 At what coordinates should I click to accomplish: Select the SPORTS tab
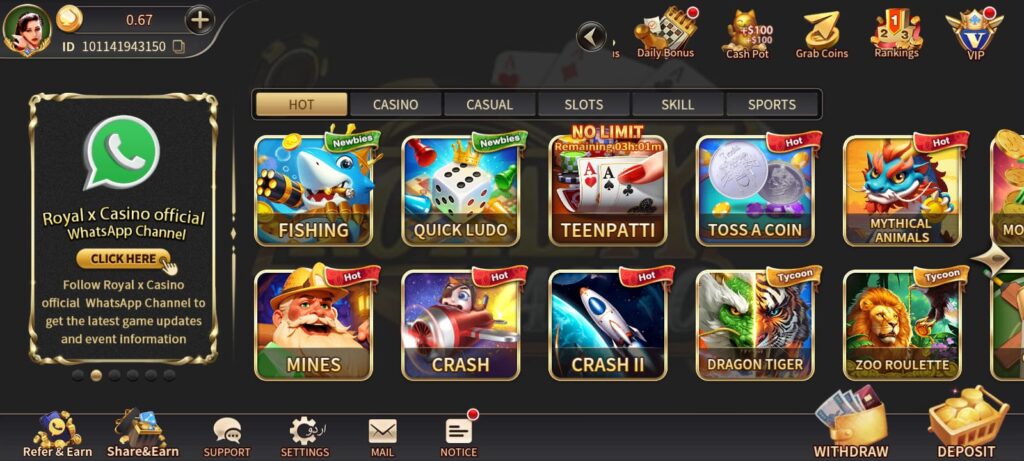772,104
